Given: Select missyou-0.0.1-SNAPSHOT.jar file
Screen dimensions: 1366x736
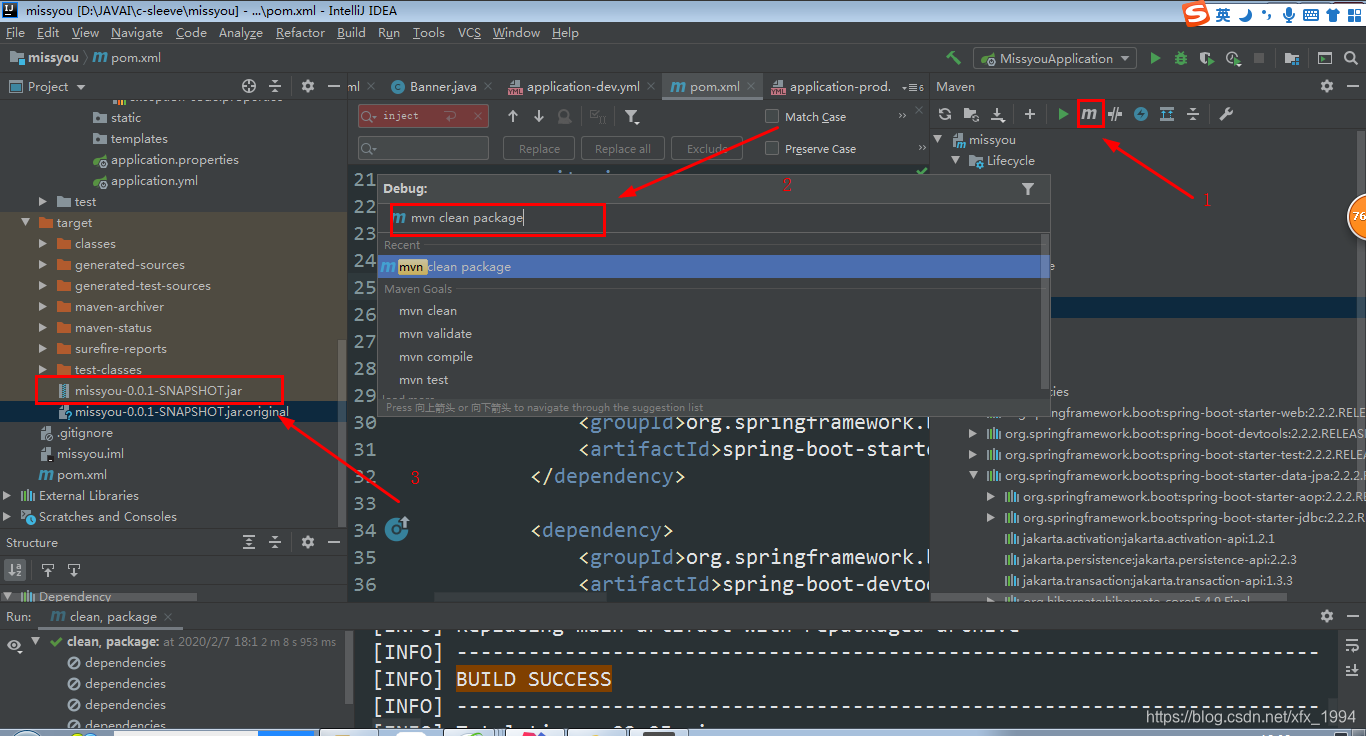Looking at the screenshot, I should click(x=158, y=391).
